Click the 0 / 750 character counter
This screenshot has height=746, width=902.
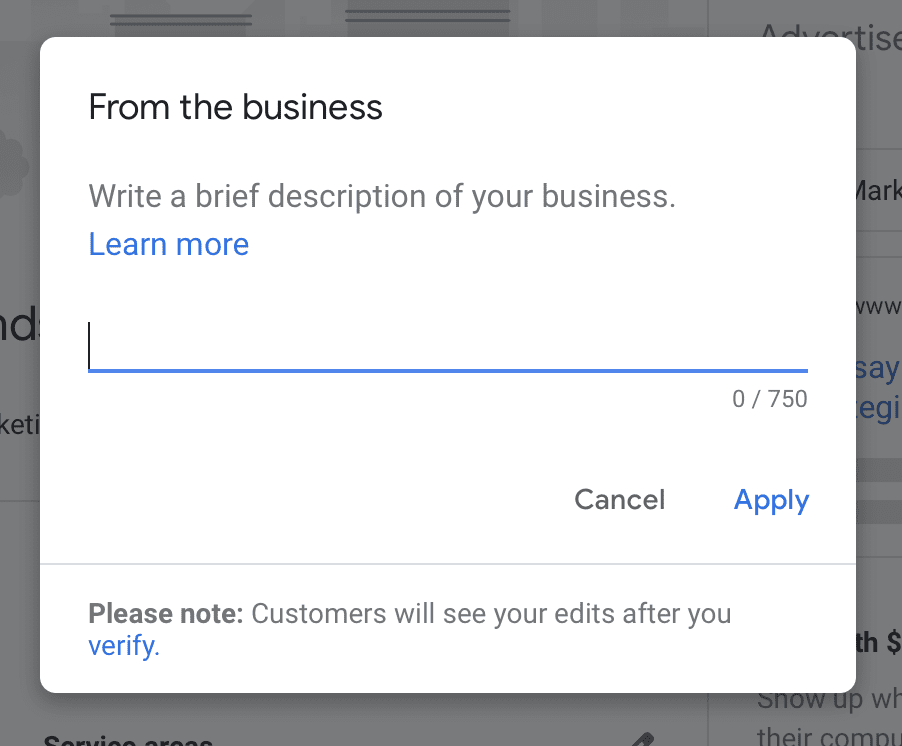[x=769, y=398]
